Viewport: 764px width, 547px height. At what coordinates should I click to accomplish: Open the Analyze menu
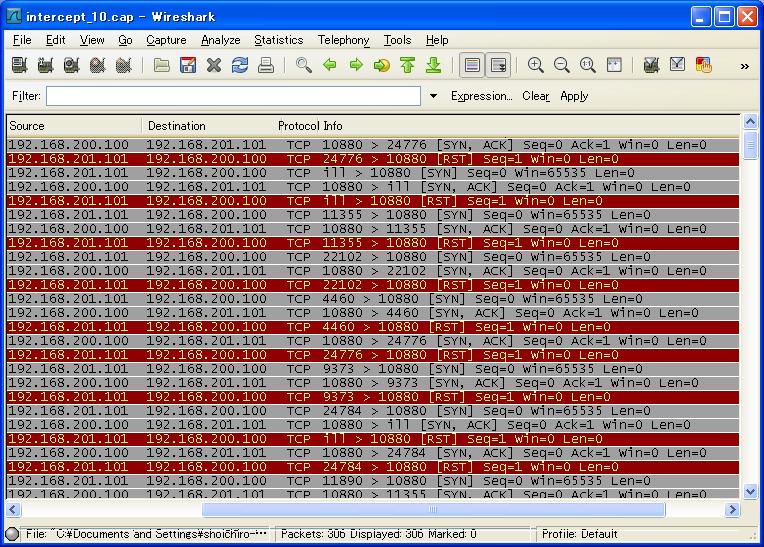pyautogui.click(x=221, y=40)
